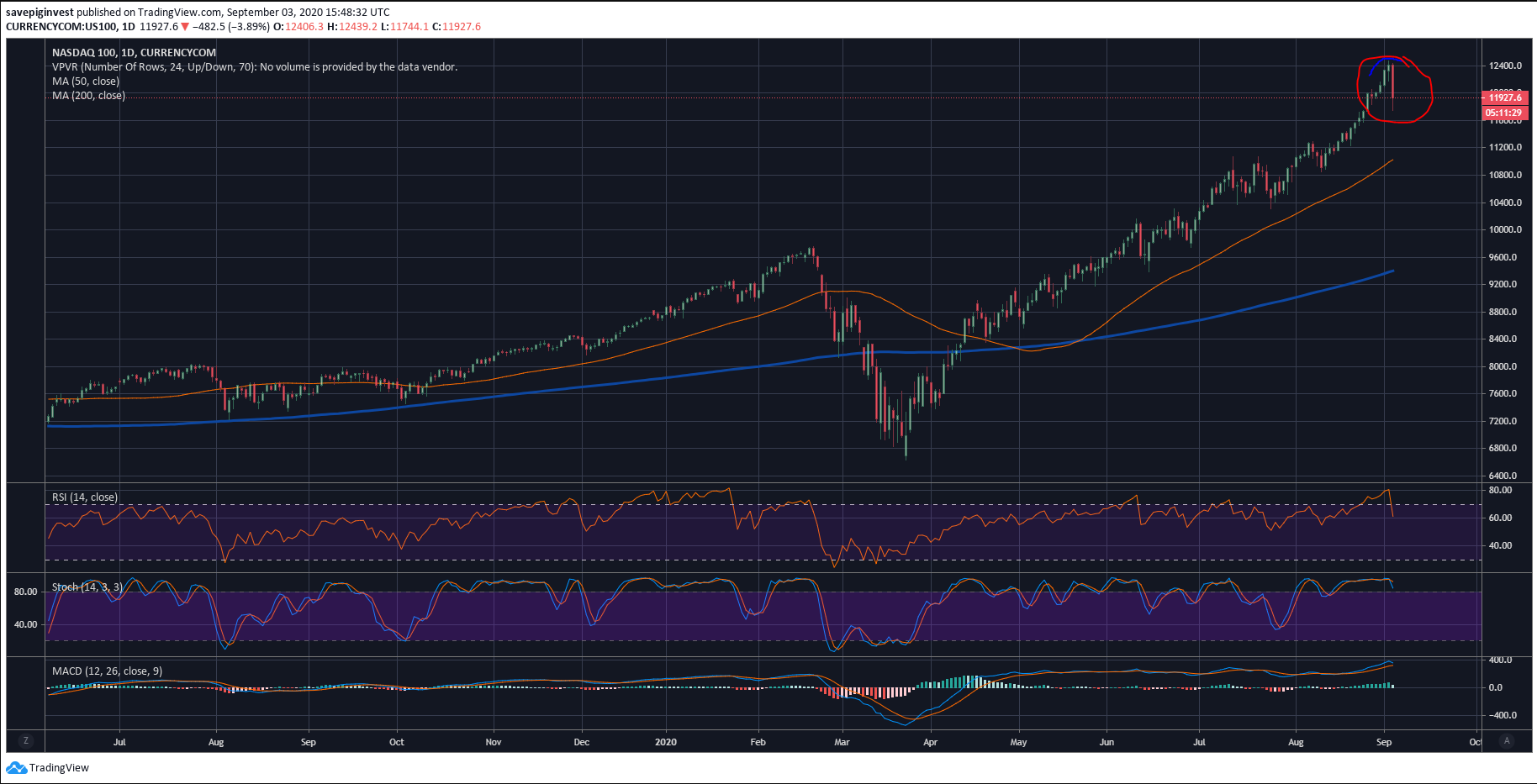The image size is (1537, 784).
Task: Click the MA (200, close) indicator label
Action: tap(88, 96)
